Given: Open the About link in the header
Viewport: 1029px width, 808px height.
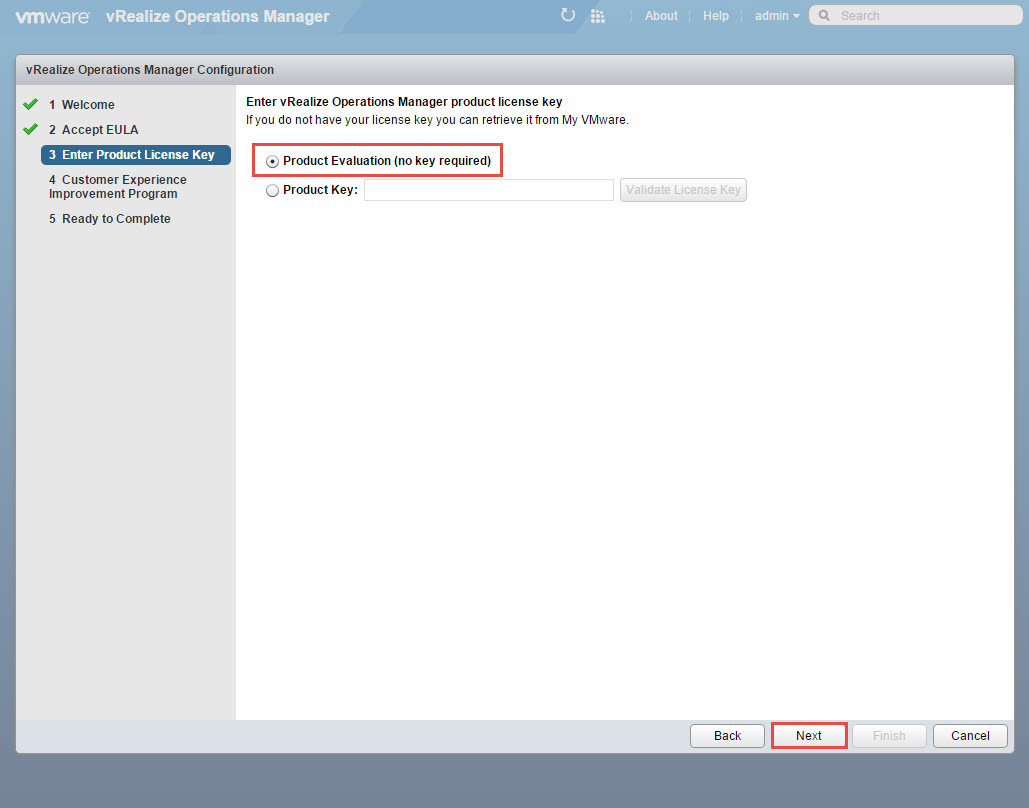Looking at the screenshot, I should [x=661, y=16].
